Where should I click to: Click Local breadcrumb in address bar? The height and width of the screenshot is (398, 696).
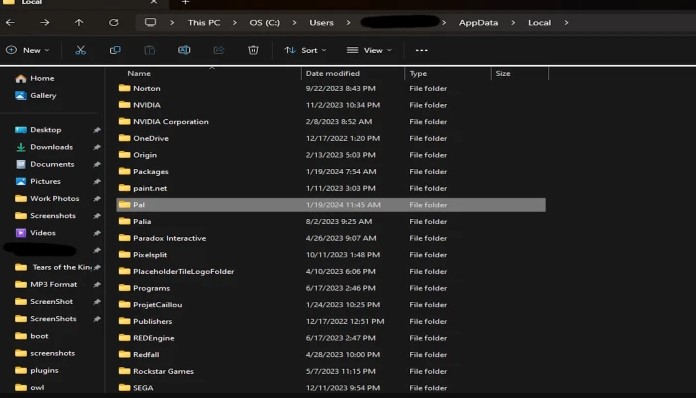tap(539, 23)
